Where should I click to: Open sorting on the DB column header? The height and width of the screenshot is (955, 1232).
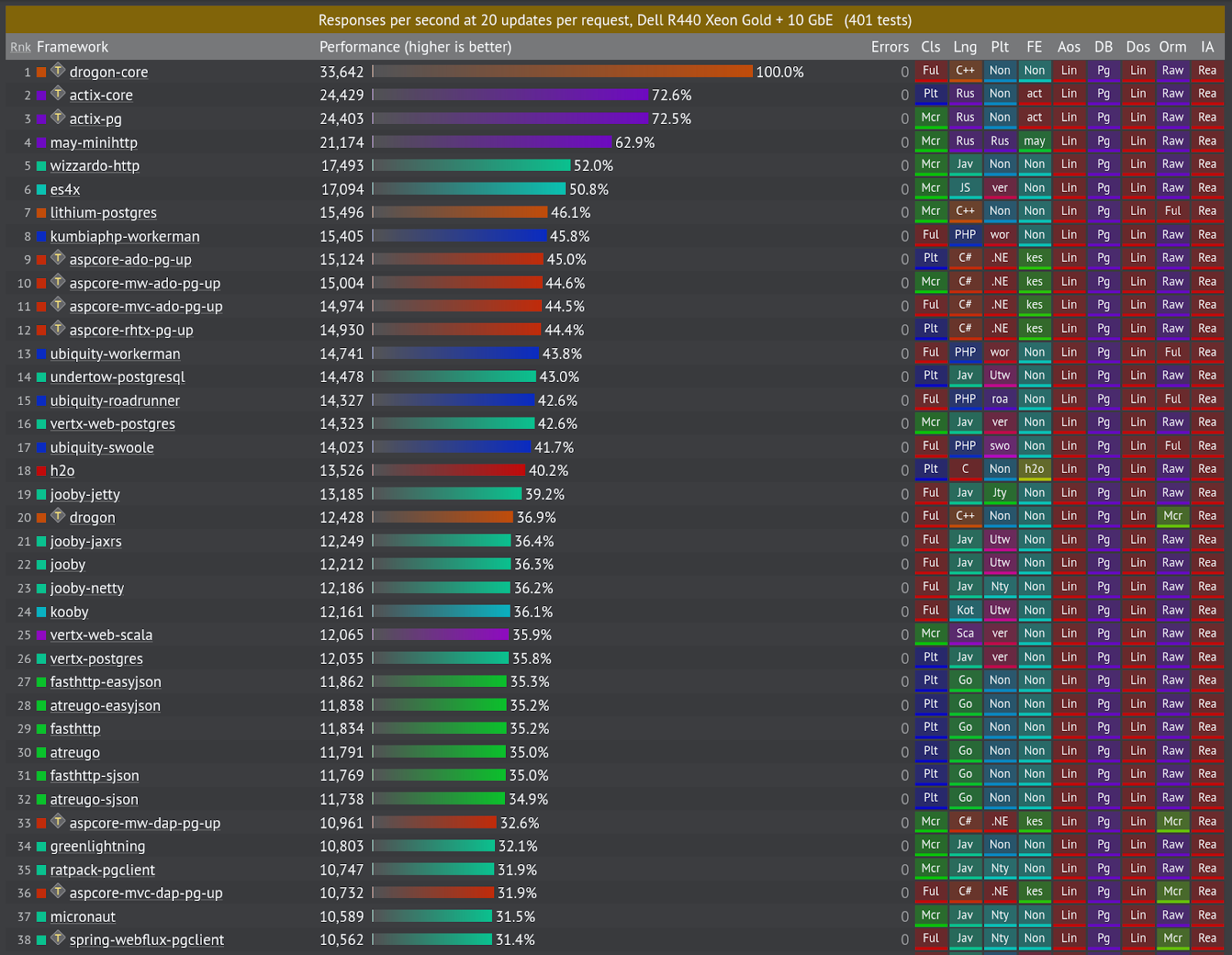tap(1103, 47)
